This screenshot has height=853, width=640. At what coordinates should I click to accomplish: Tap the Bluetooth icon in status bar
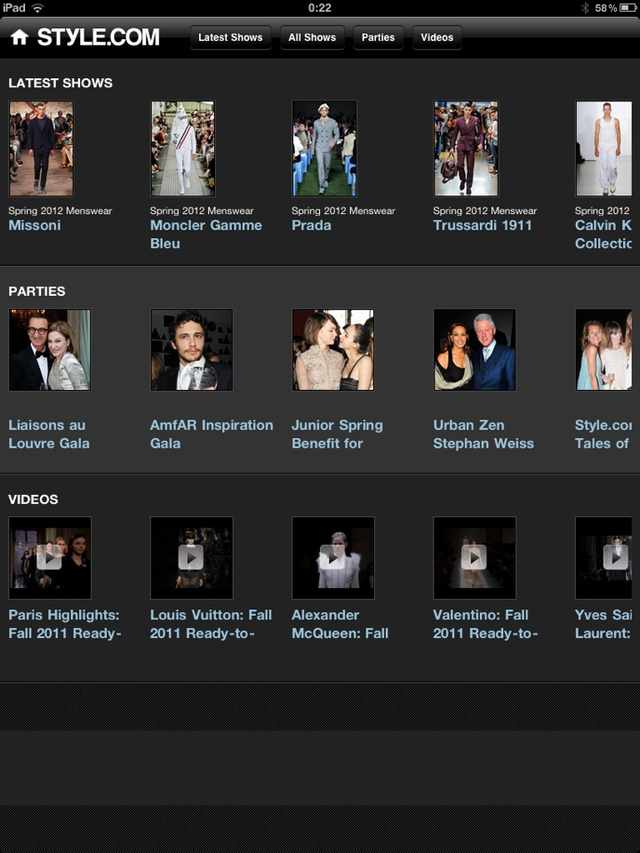(x=585, y=8)
